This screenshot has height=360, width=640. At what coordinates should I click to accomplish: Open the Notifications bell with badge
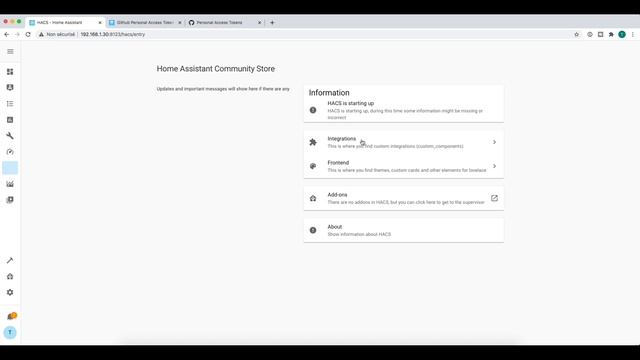[x=11, y=316]
